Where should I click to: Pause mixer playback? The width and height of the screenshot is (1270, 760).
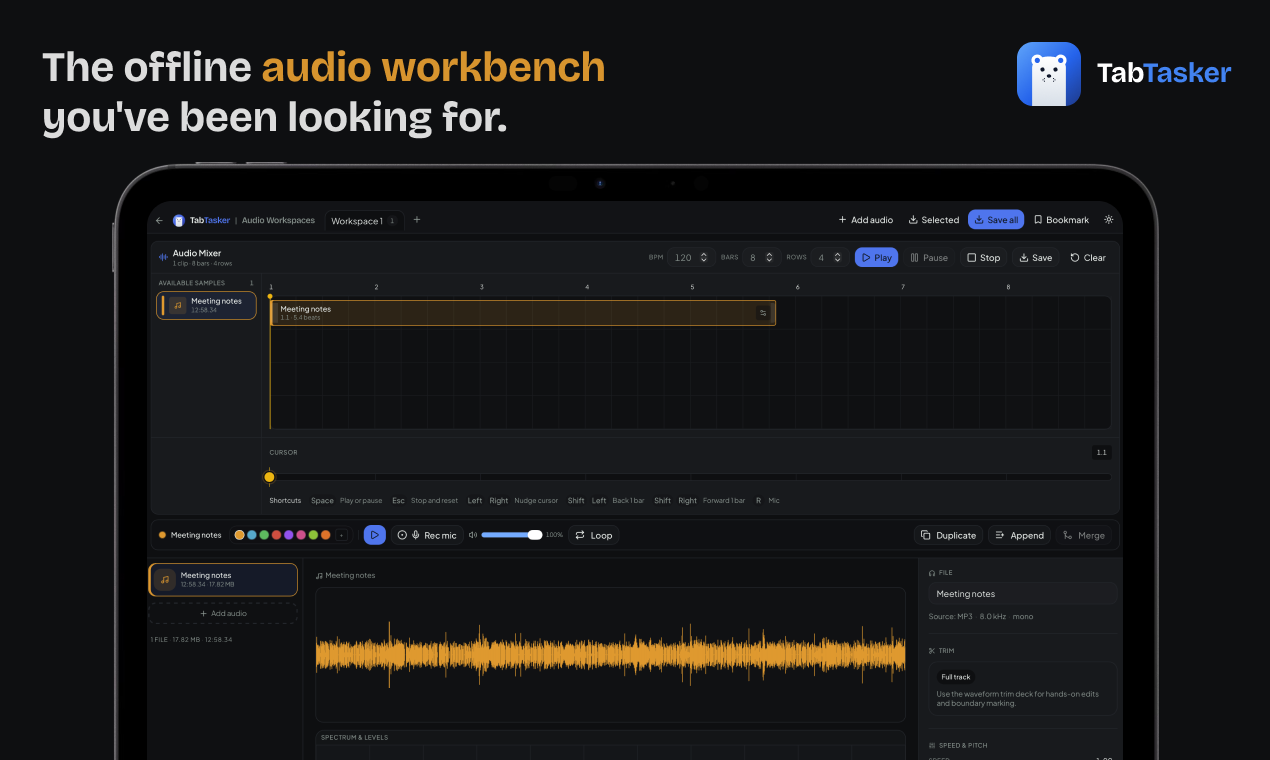coord(929,257)
